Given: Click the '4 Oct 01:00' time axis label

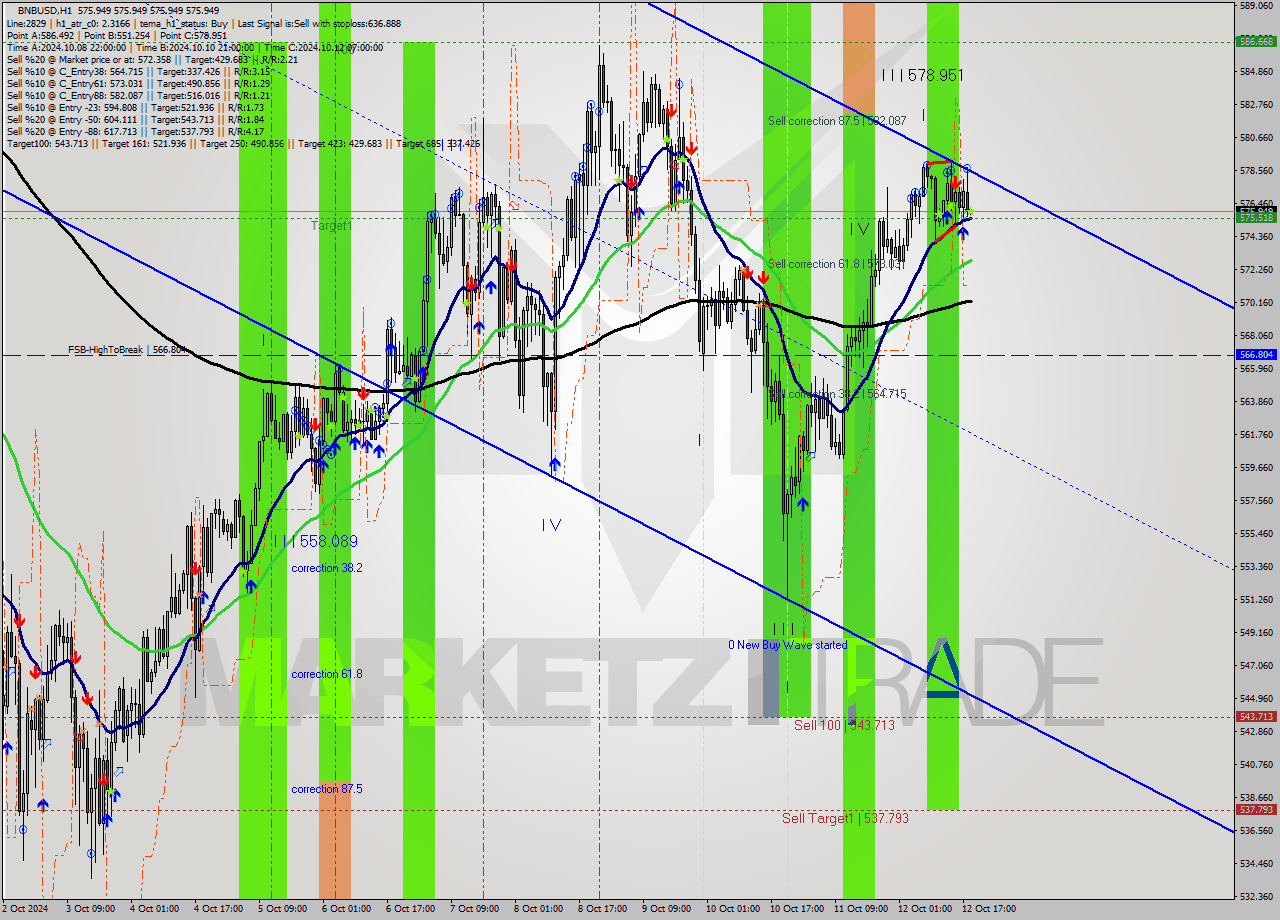Looking at the screenshot, I should (155, 909).
